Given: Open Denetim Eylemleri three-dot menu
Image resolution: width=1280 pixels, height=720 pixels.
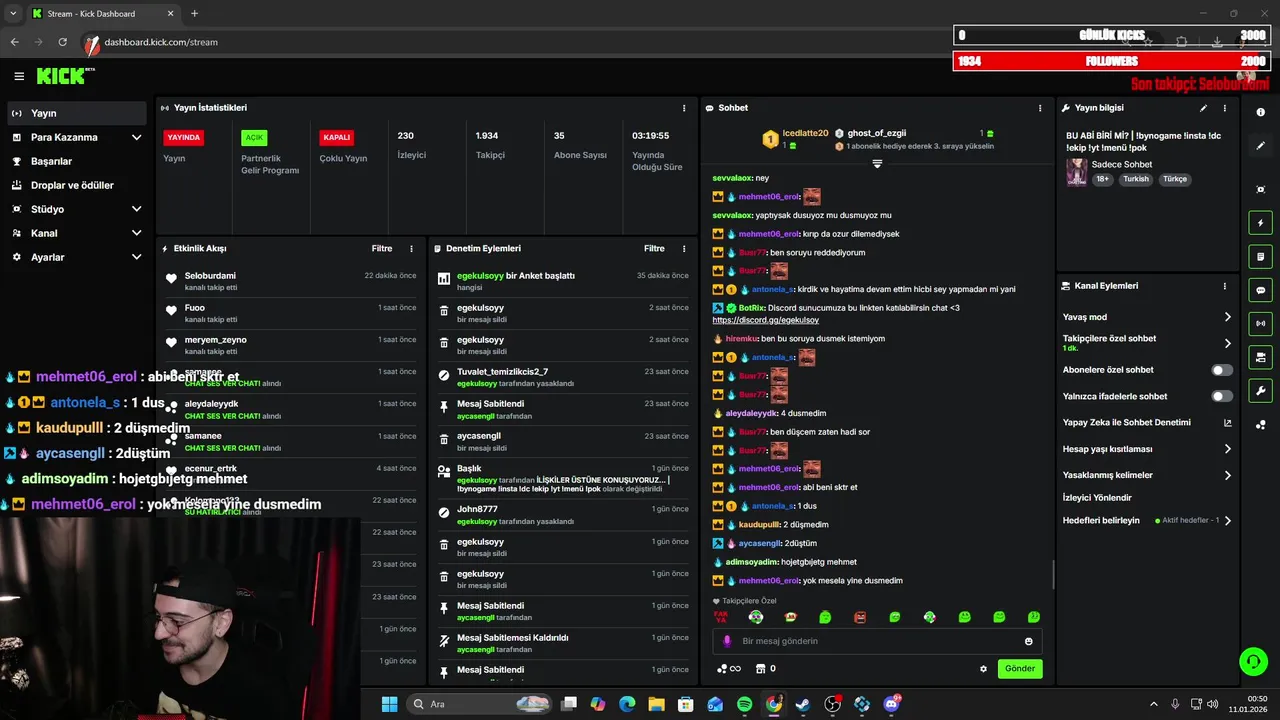Looking at the screenshot, I should coord(684,248).
